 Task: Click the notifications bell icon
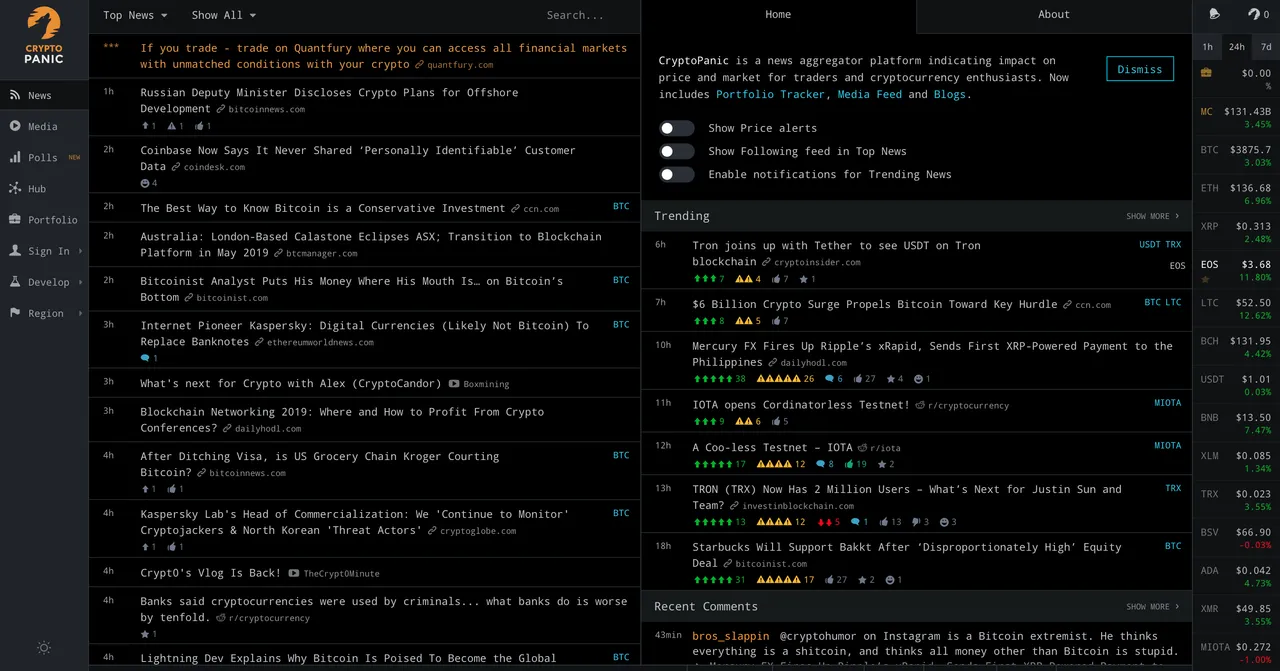pyautogui.click(x=1214, y=14)
